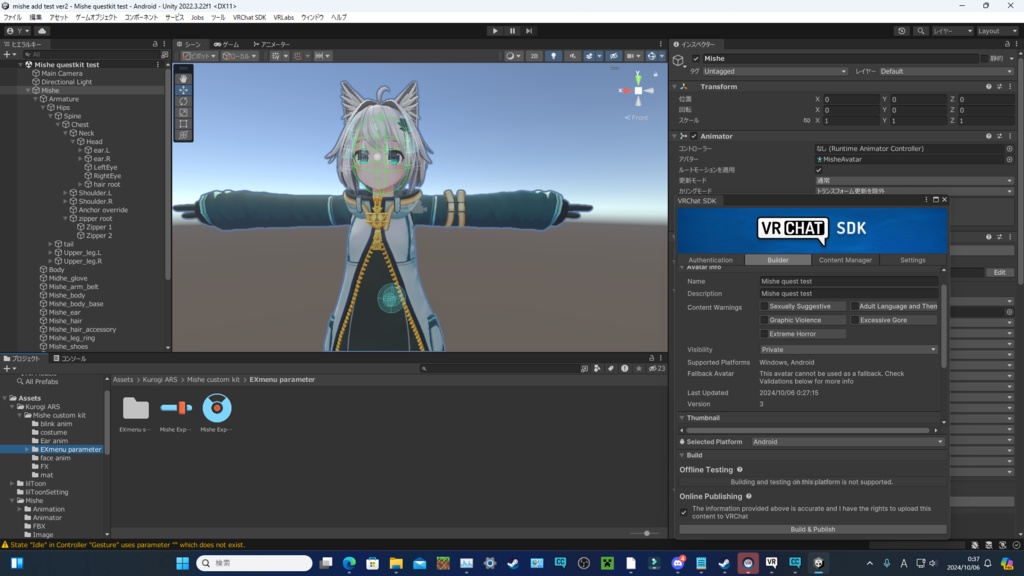Click the Play button

[494, 31]
